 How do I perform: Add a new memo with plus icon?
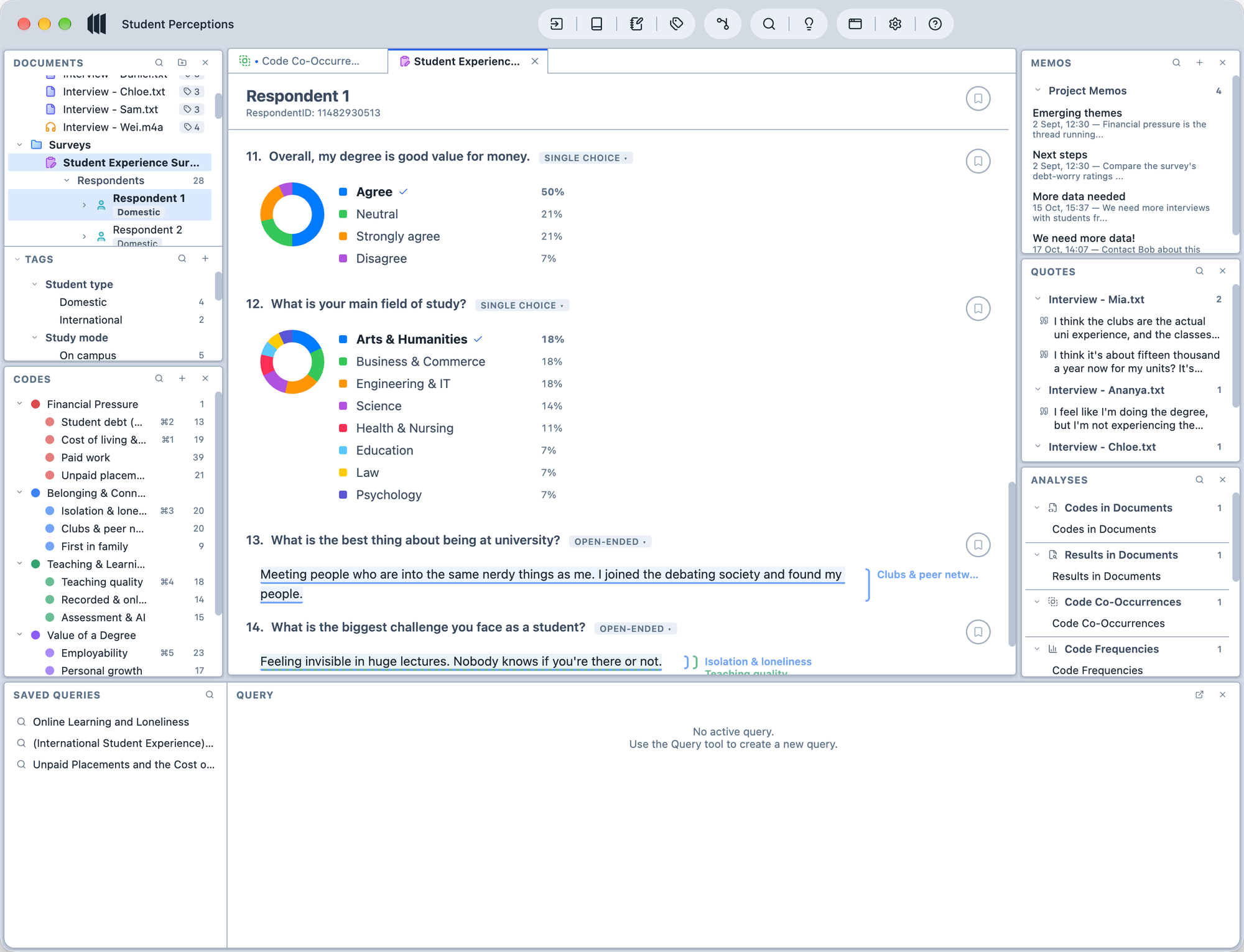[x=1199, y=63]
